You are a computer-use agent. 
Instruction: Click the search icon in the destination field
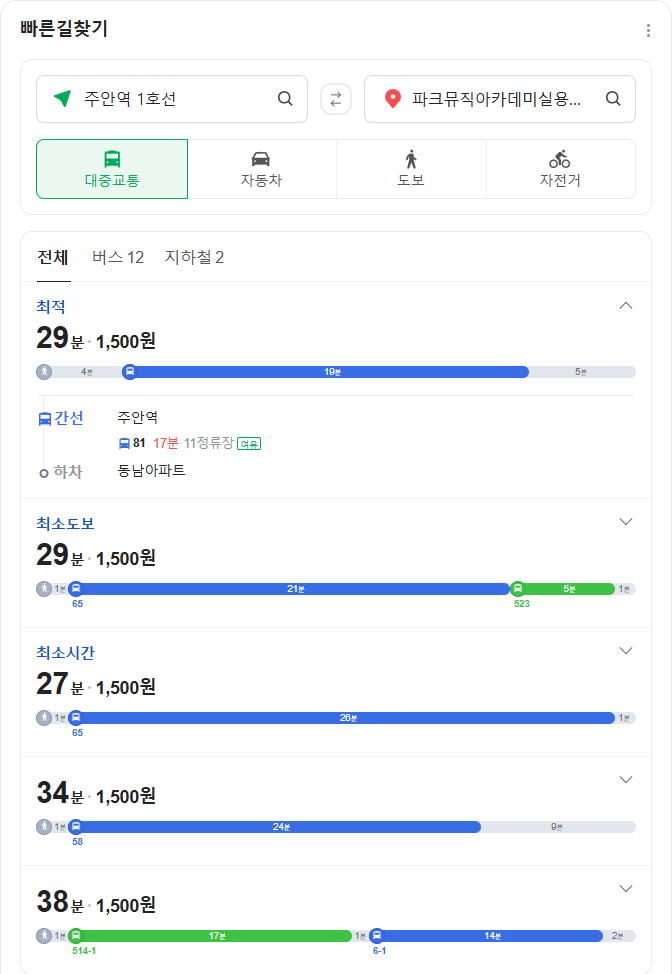613,99
